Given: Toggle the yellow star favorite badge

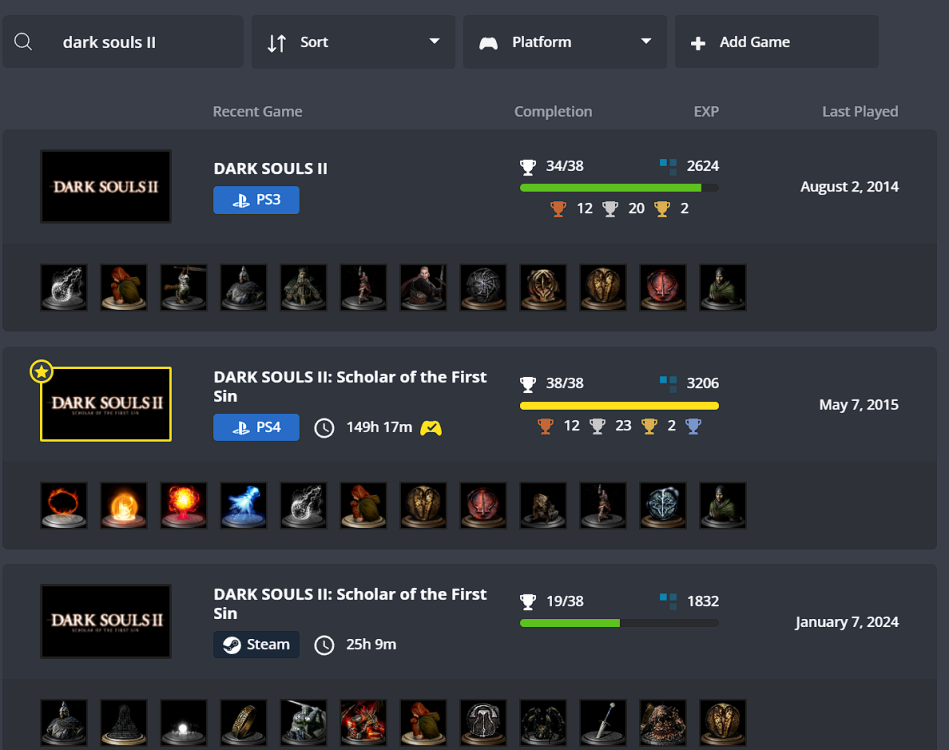Looking at the screenshot, I should (41, 372).
